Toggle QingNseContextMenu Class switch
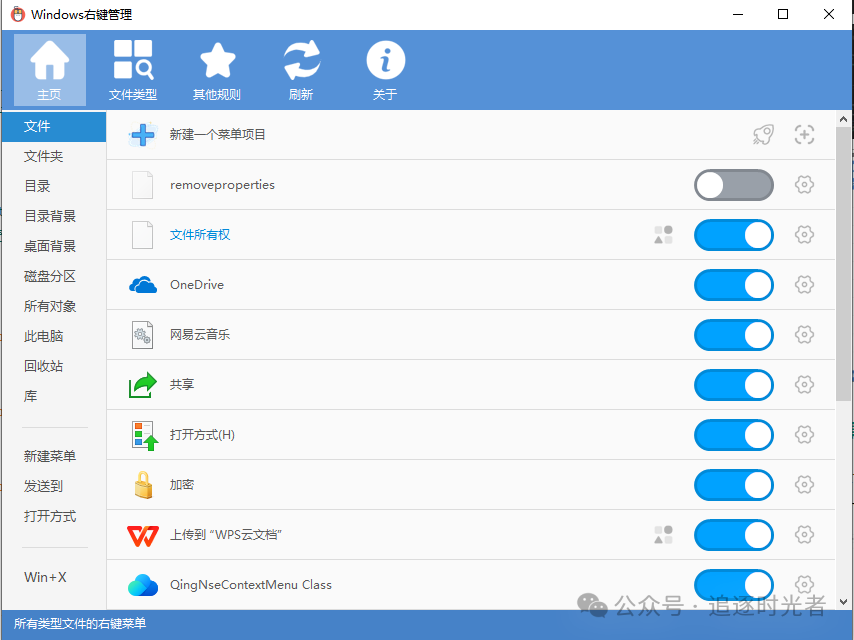The height and width of the screenshot is (640, 854). pos(734,585)
